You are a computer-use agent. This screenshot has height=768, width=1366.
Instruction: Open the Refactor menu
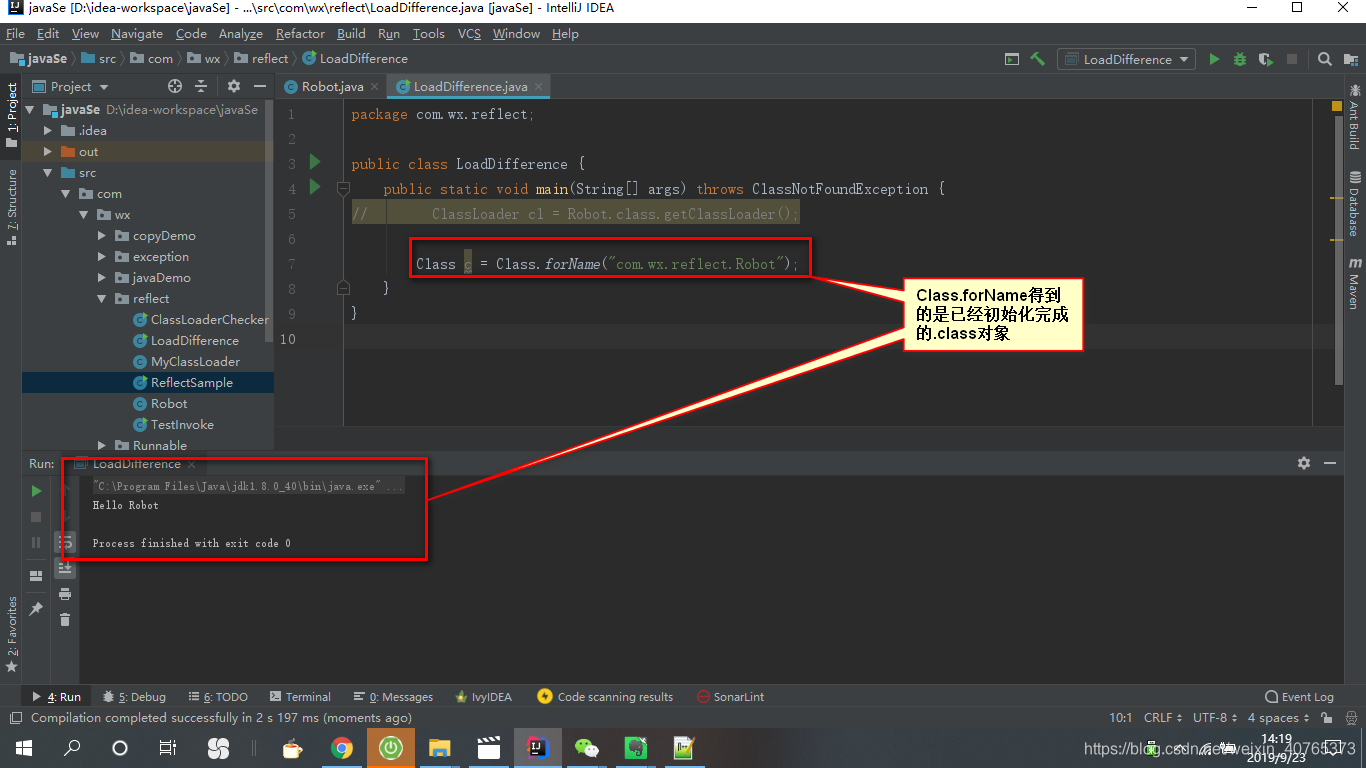300,33
